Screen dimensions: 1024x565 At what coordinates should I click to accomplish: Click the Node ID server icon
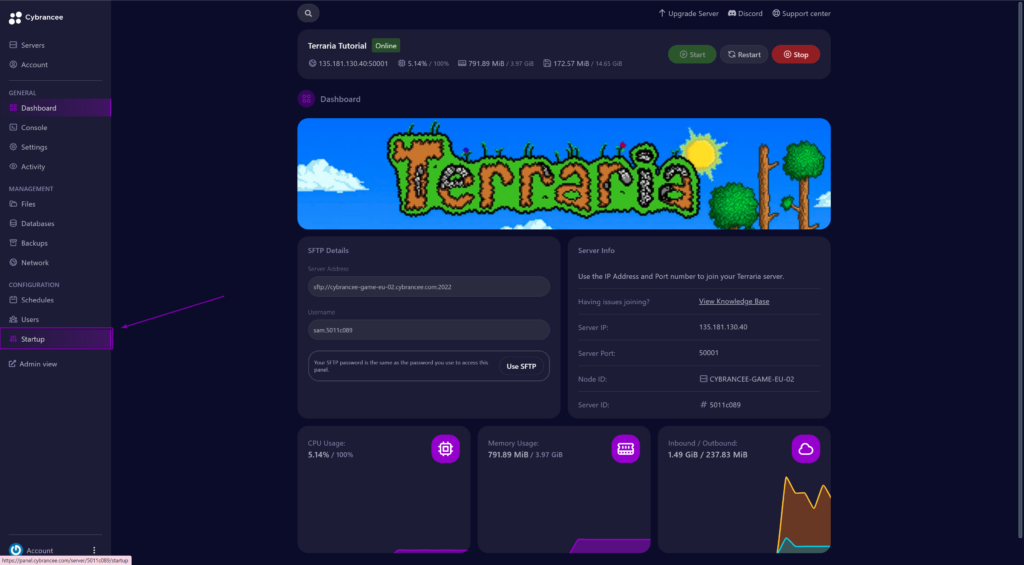(704, 379)
